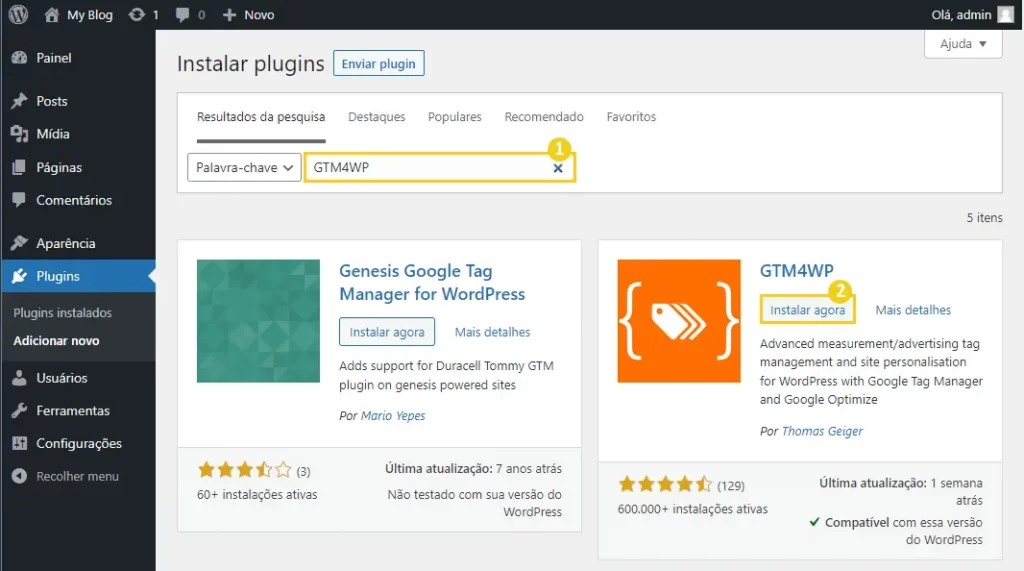Expand the Ajuda help dropdown

pos(963,44)
